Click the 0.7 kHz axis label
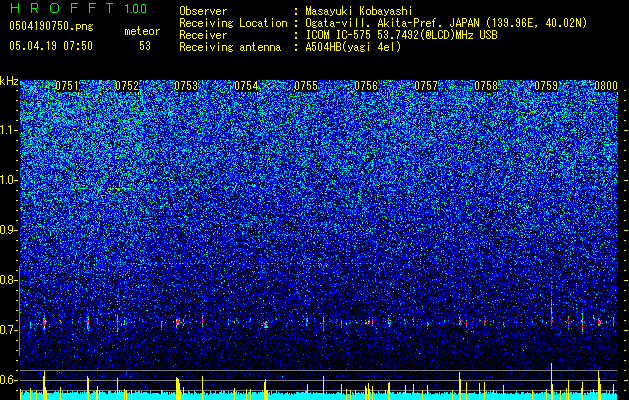The width and height of the screenshot is (629, 400). [8, 330]
